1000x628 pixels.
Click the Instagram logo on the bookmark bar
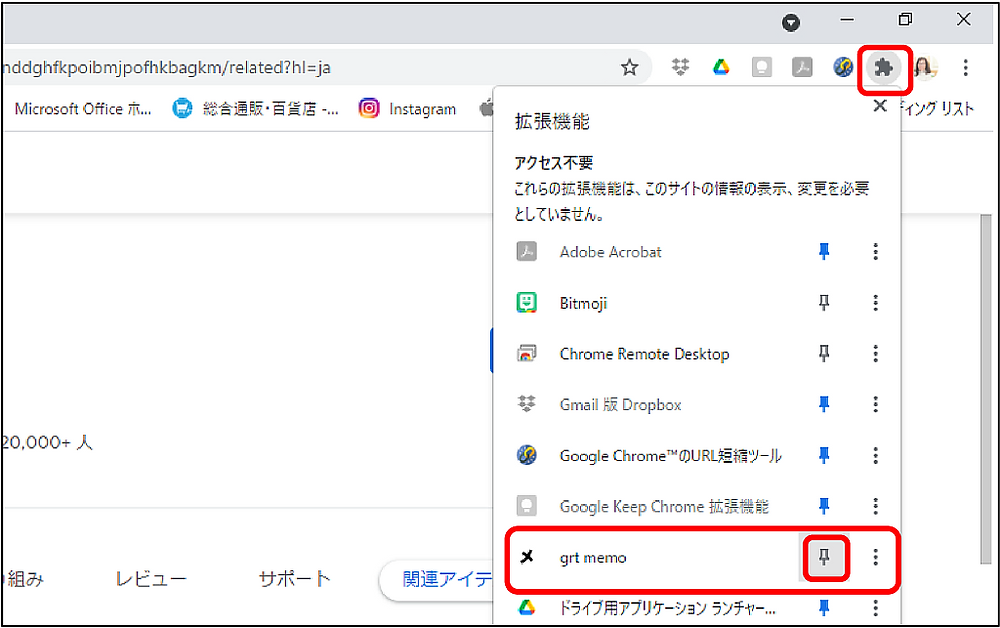(369, 108)
